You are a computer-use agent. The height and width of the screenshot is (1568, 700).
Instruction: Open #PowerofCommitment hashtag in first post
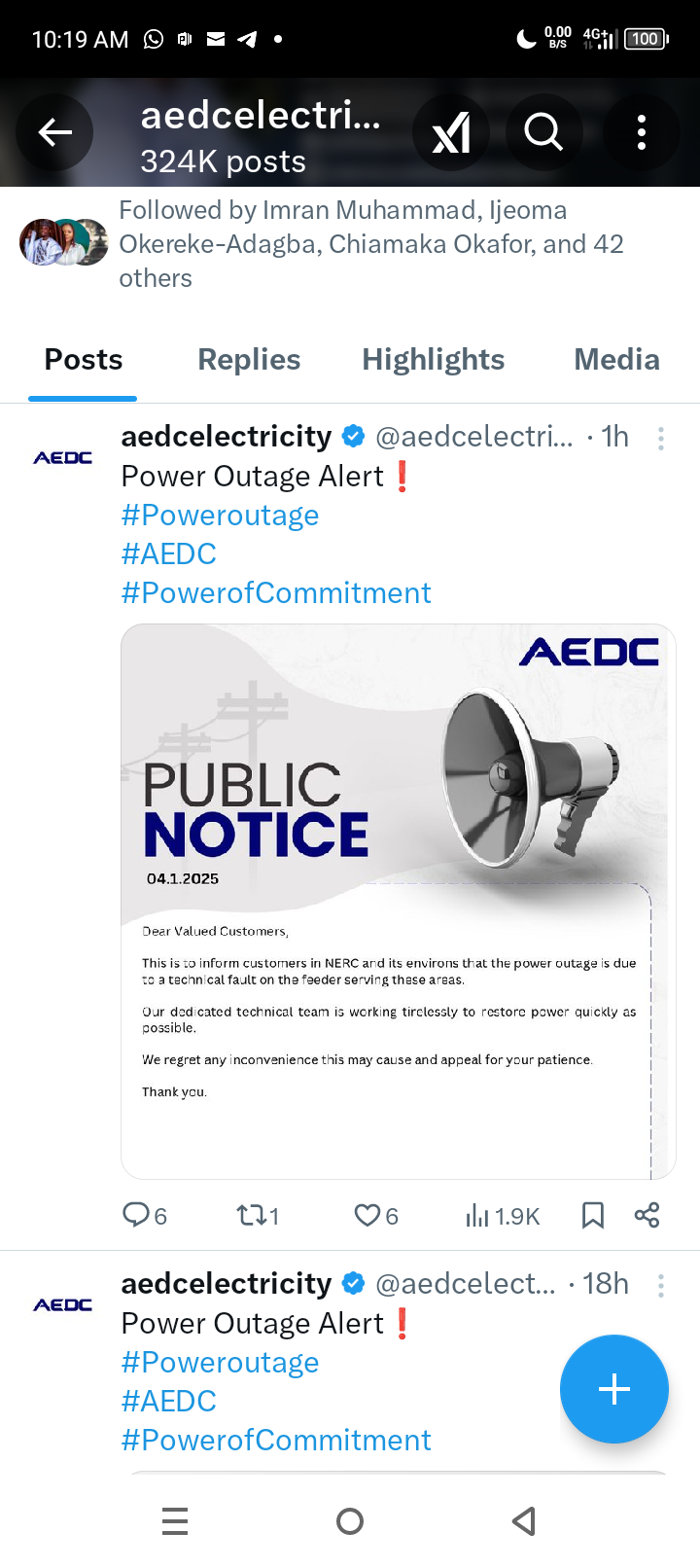276,593
